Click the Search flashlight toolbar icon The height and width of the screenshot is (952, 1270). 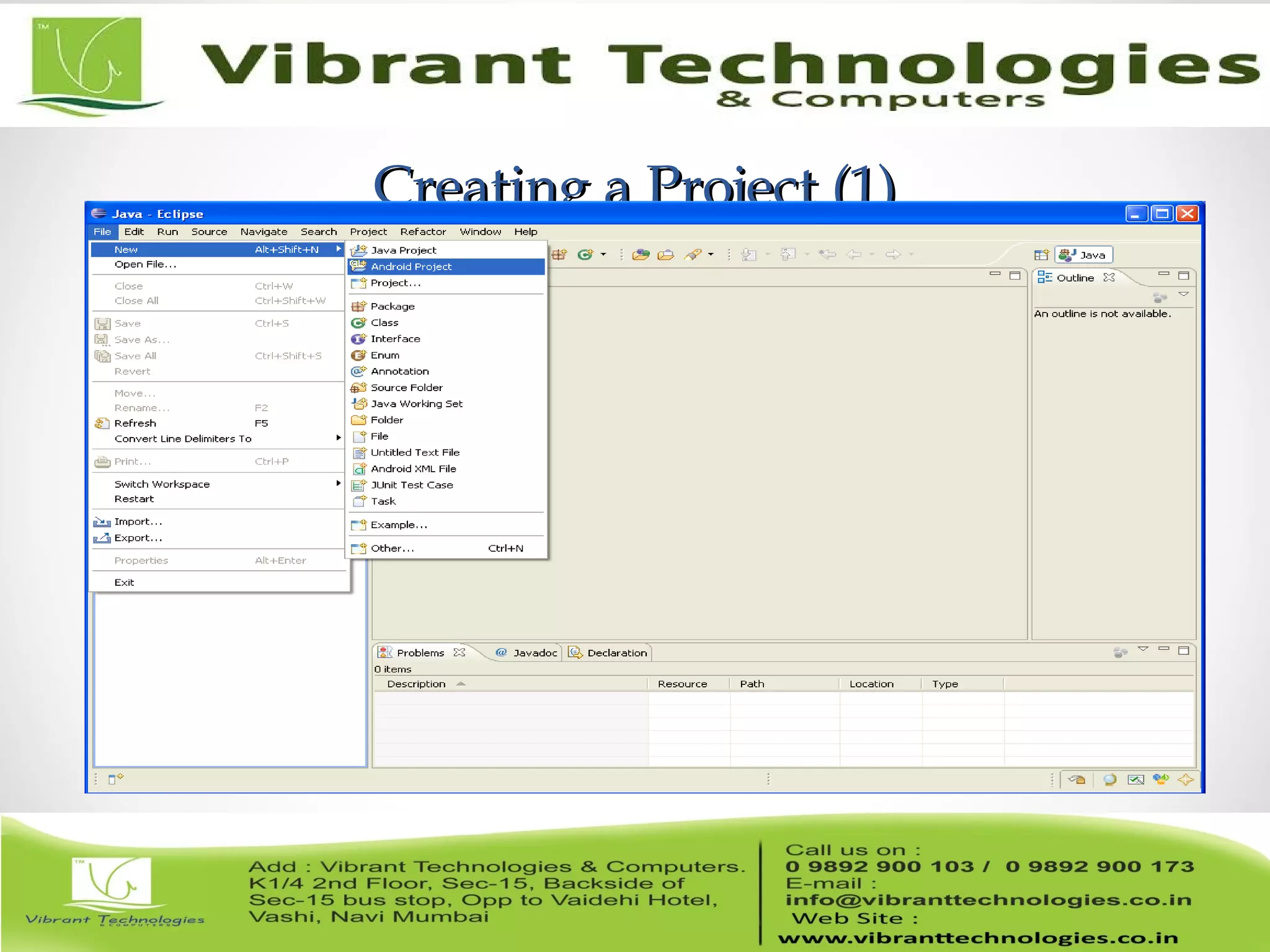[x=693, y=255]
